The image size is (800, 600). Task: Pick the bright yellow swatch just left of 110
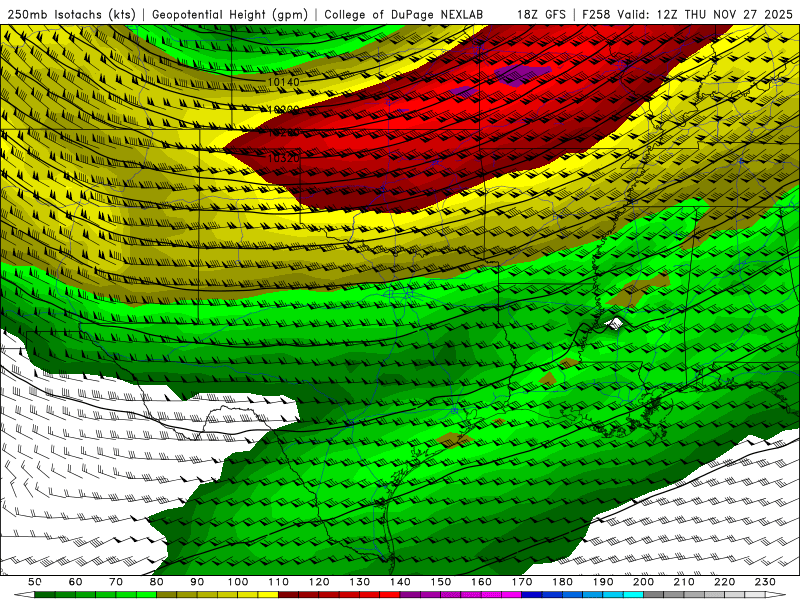(x=268, y=595)
